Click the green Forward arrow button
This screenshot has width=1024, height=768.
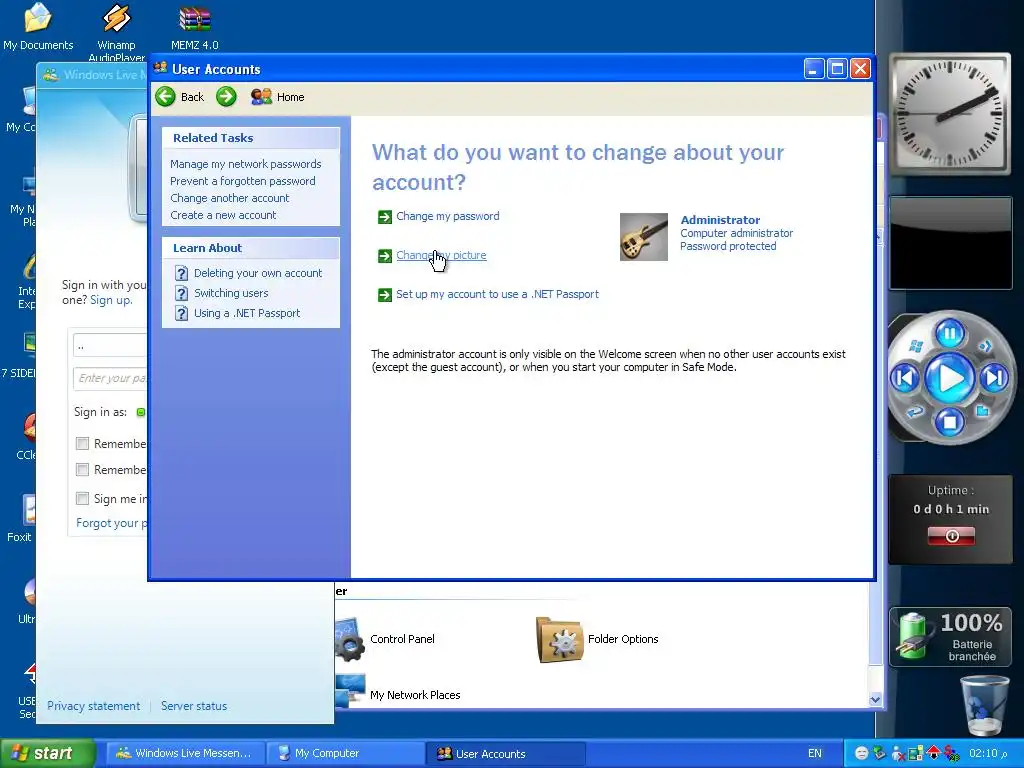226,97
